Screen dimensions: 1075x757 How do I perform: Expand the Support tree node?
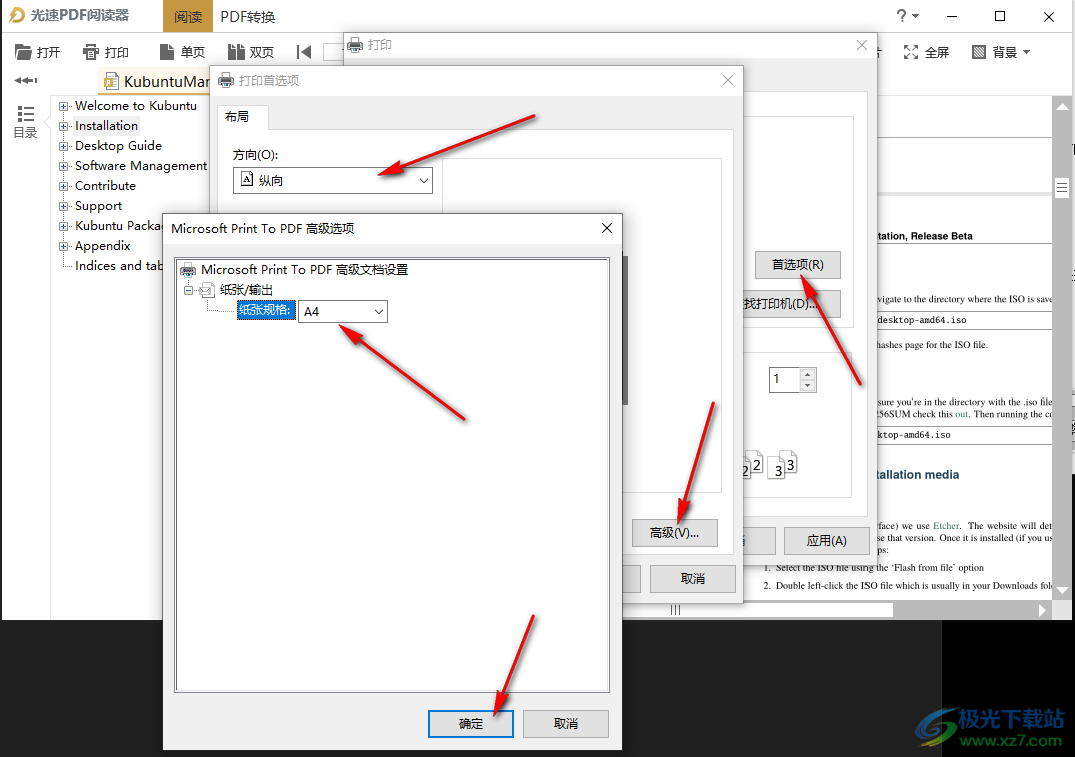(64, 206)
